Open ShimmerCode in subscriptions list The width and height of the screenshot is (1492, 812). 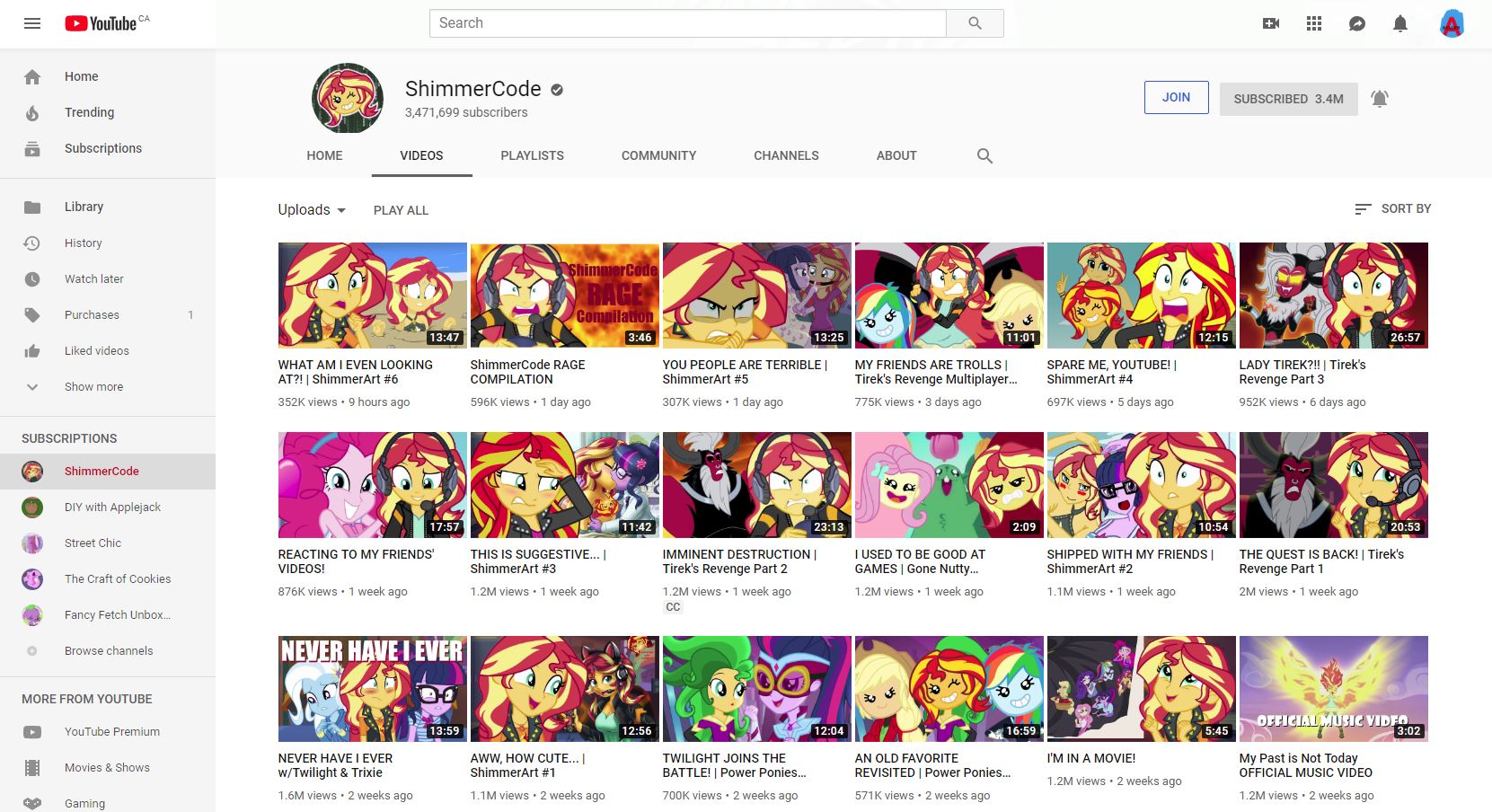coord(108,472)
